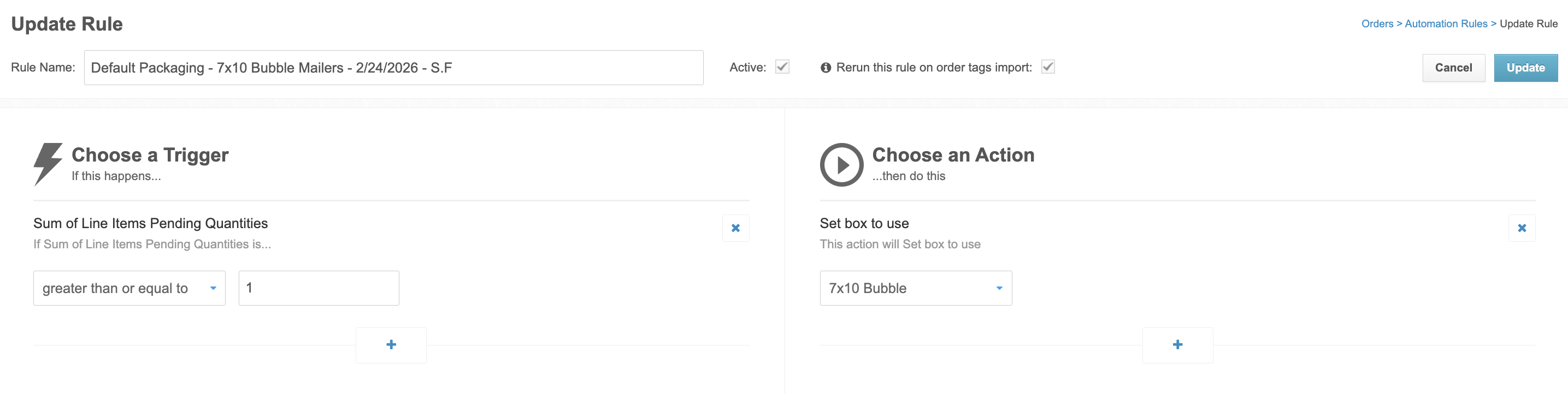Click the info icon beside Rerun this rule
Screen dimensions: 1568x394
(x=826, y=68)
